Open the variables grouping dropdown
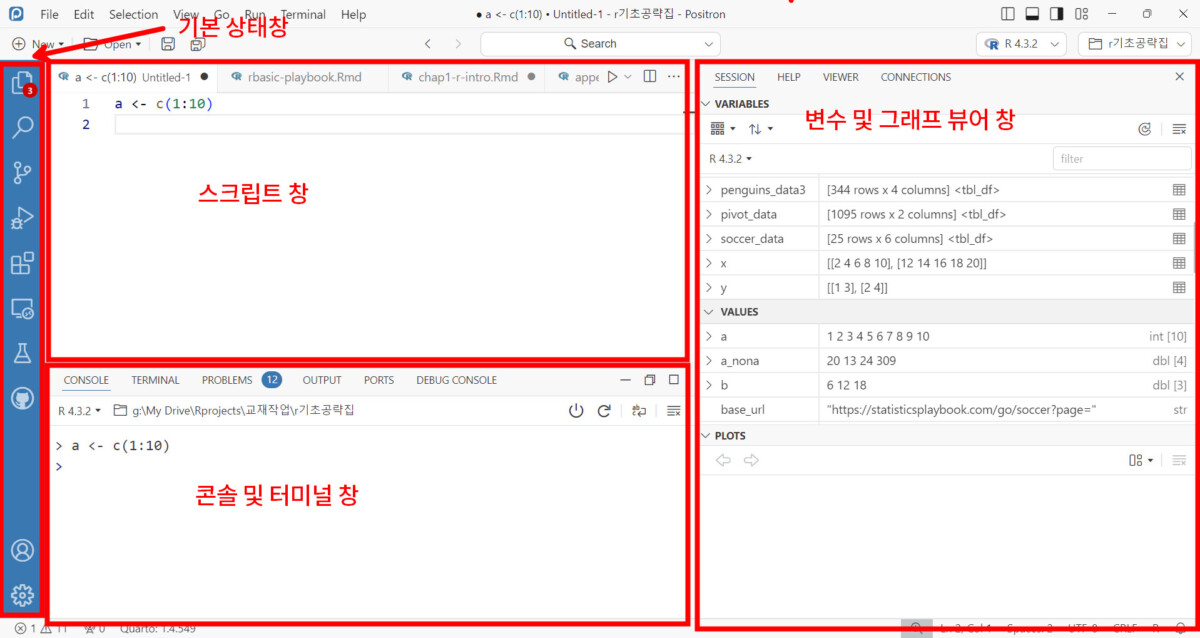 click(x=723, y=129)
